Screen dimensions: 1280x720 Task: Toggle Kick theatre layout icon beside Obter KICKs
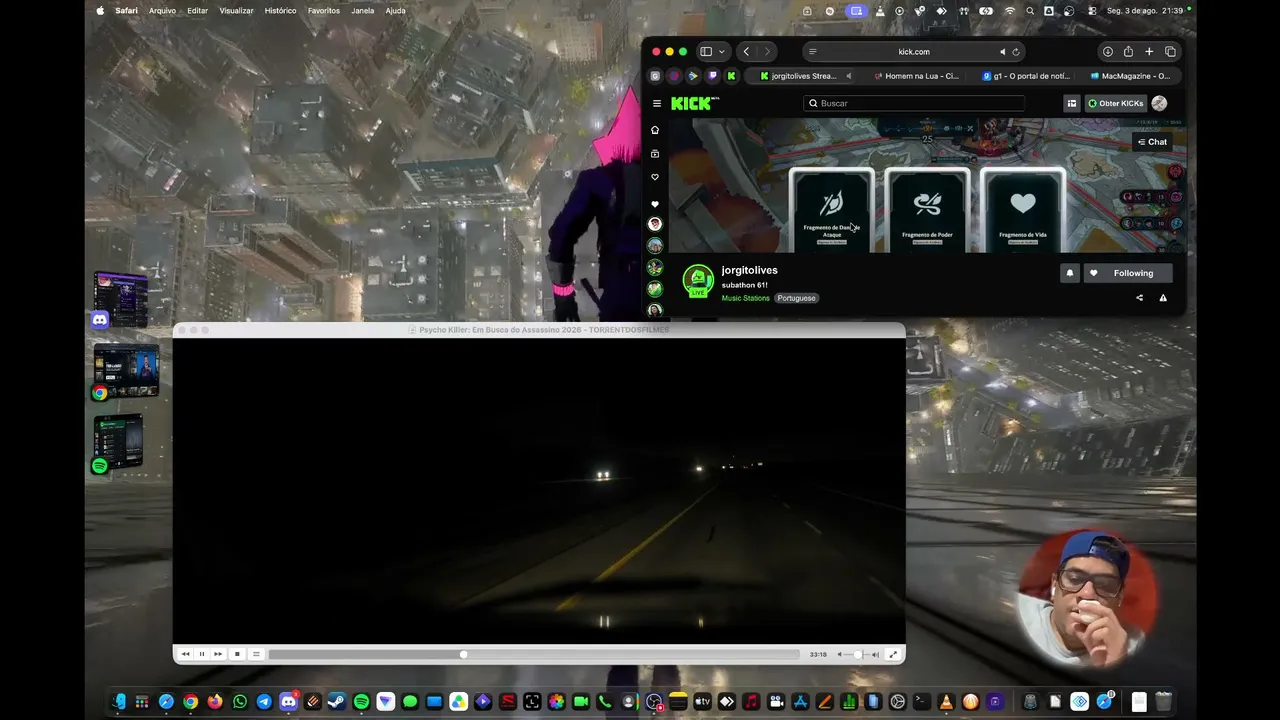1071,103
